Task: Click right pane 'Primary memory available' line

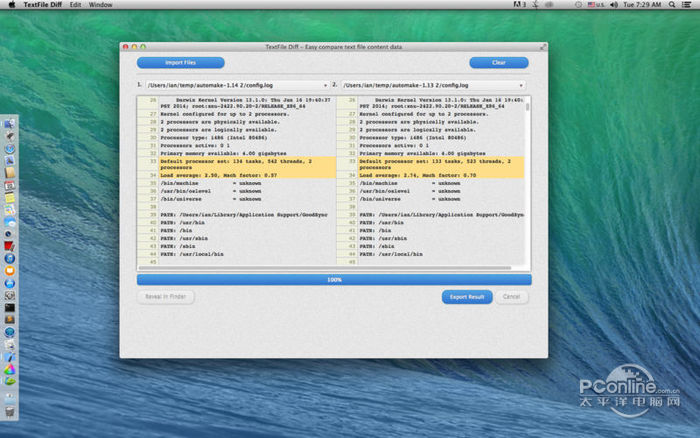Action: click(x=422, y=154)
